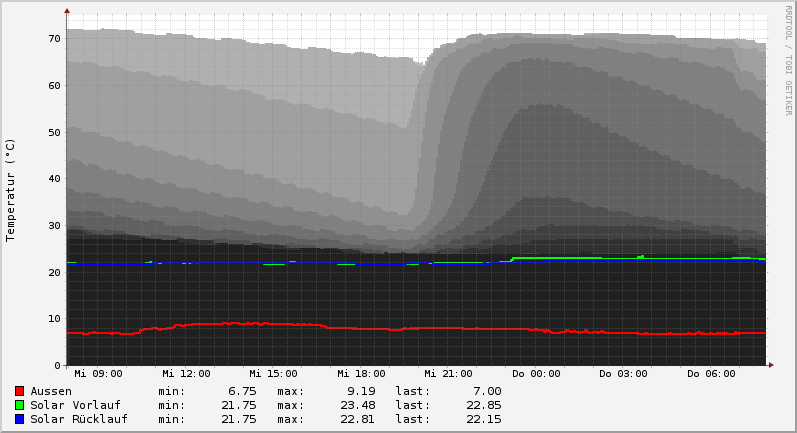Click the y-axis arrow at the top
The image size is (797, 433).
(67, 11)
